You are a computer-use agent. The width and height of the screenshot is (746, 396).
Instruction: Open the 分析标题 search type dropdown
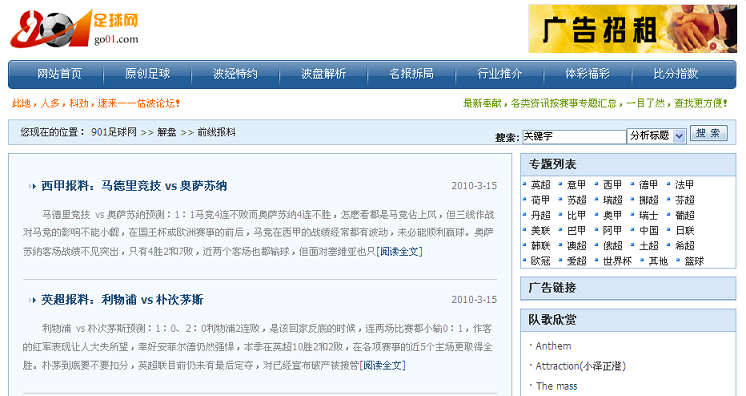(x=657, y=136)
